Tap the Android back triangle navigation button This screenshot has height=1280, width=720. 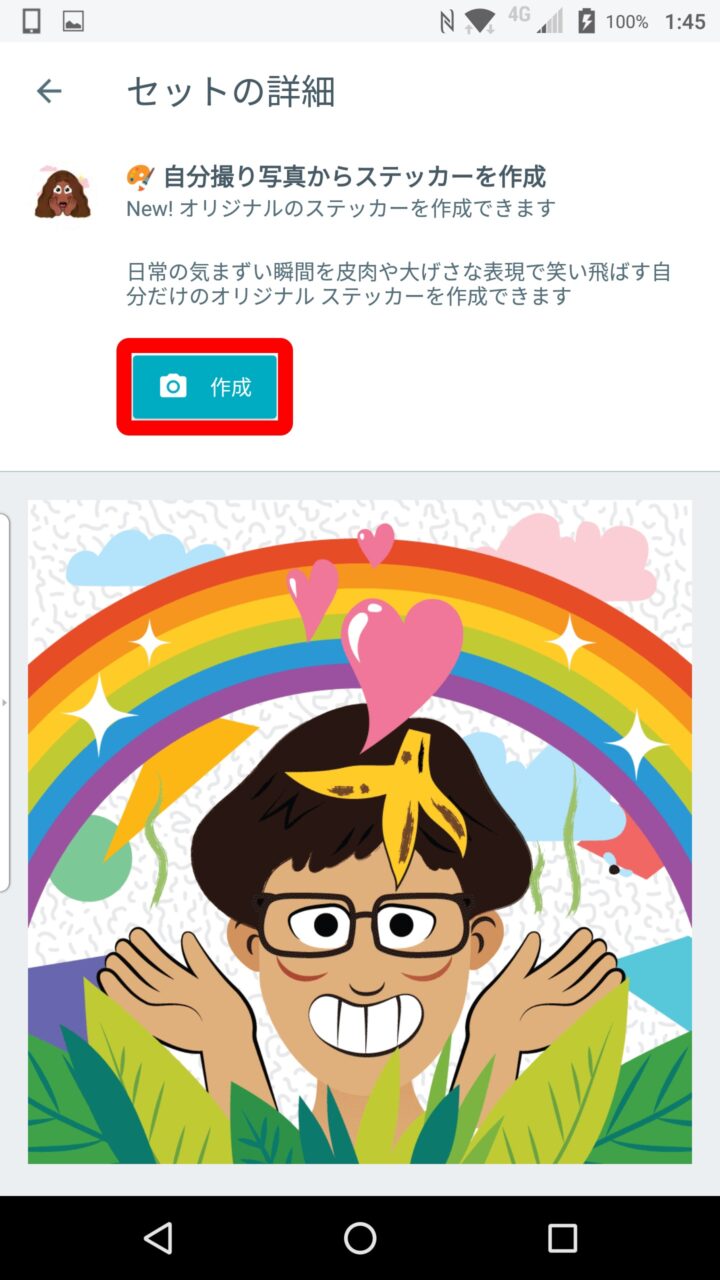pos(158,1238)
